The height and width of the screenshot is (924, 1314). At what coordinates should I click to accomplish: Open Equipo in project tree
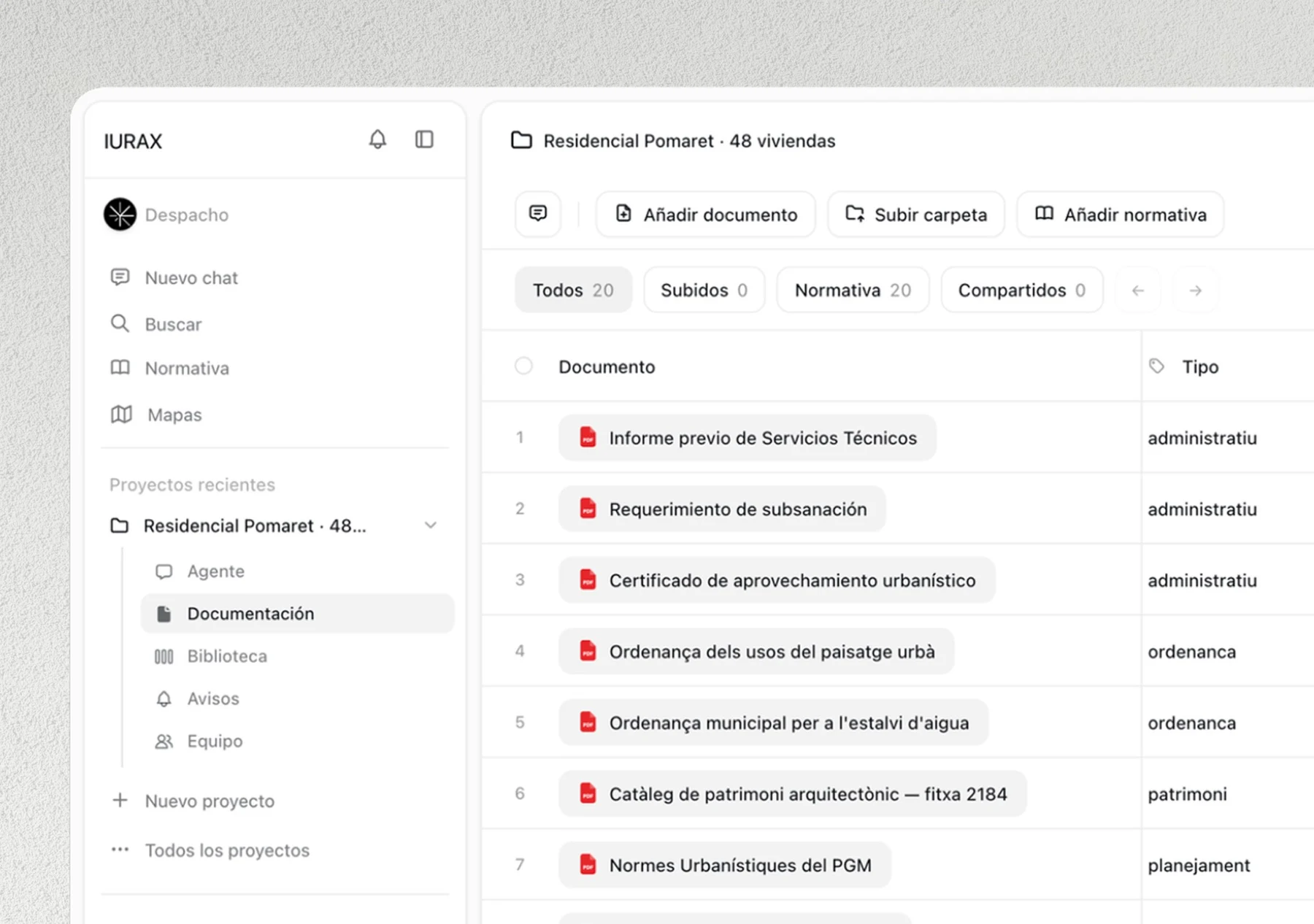pyautogui.click(x=199, y=741)
